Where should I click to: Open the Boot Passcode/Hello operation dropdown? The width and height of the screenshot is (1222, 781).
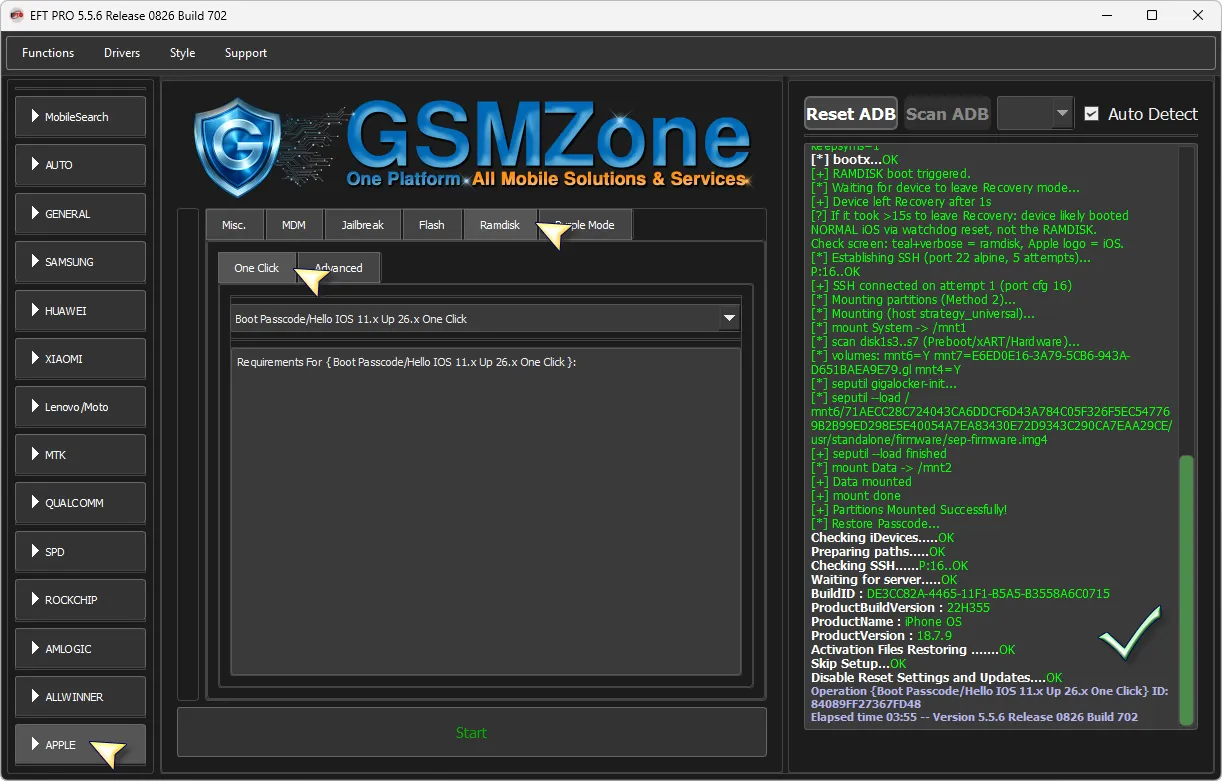[486, 319]
